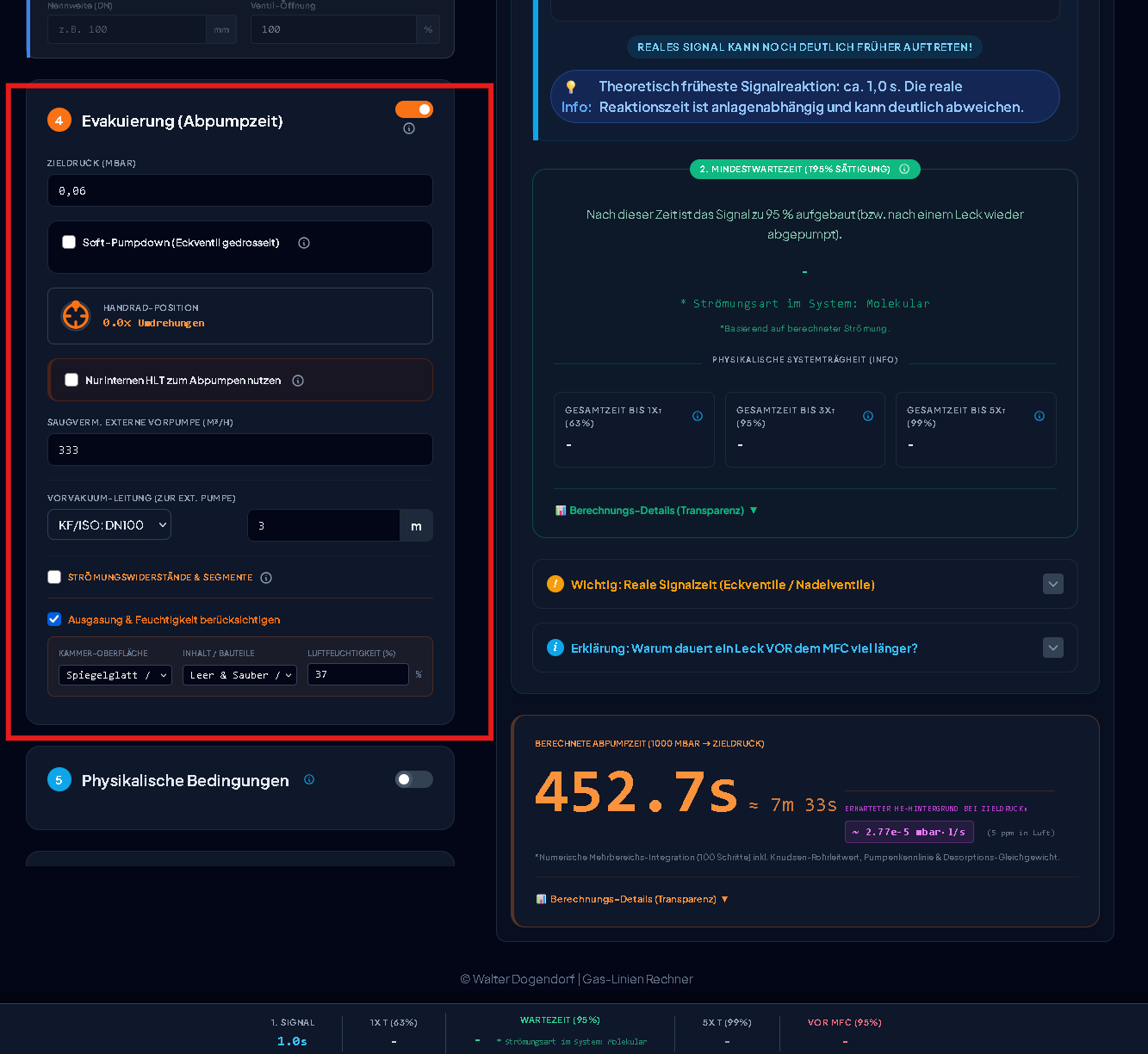This screenshot has height=1054, width=1148.
Task: Show info for Gesamtzeit bis 5xτ (99%)
Action: click(x=1039, y=416)
